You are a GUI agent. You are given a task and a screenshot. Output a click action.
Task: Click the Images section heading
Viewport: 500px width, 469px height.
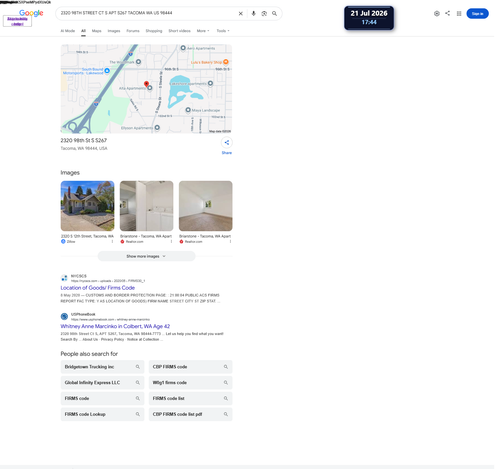click(70, 172)
